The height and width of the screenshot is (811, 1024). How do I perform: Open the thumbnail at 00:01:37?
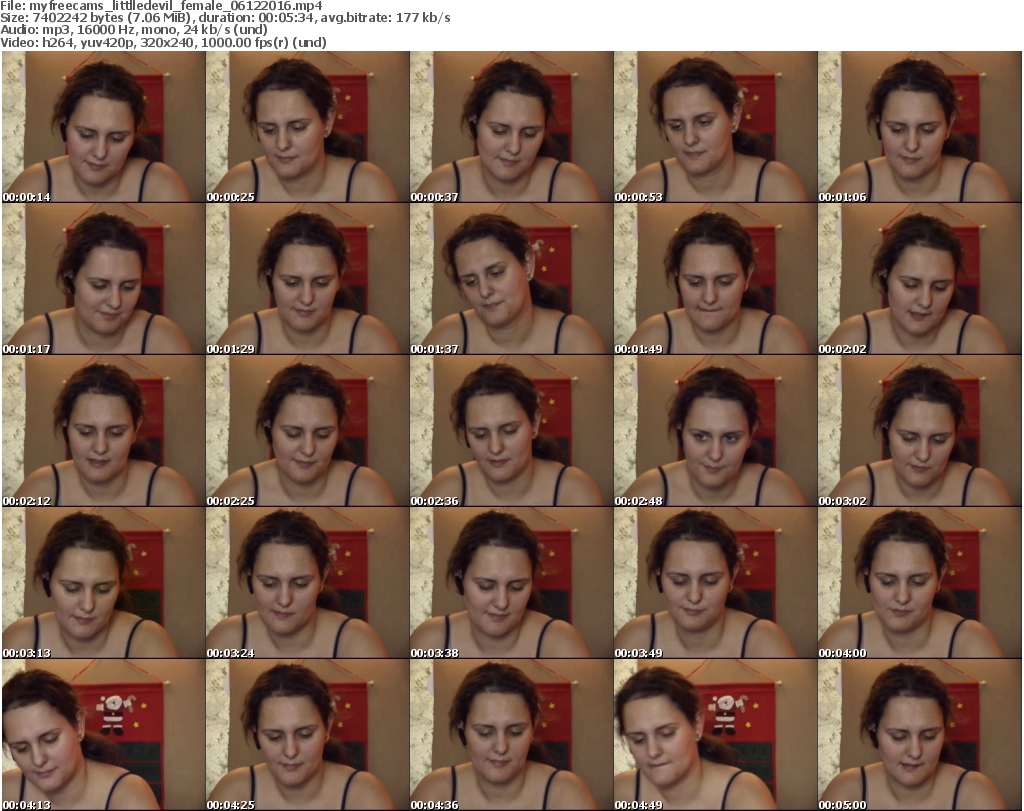(x=510, y=279)
